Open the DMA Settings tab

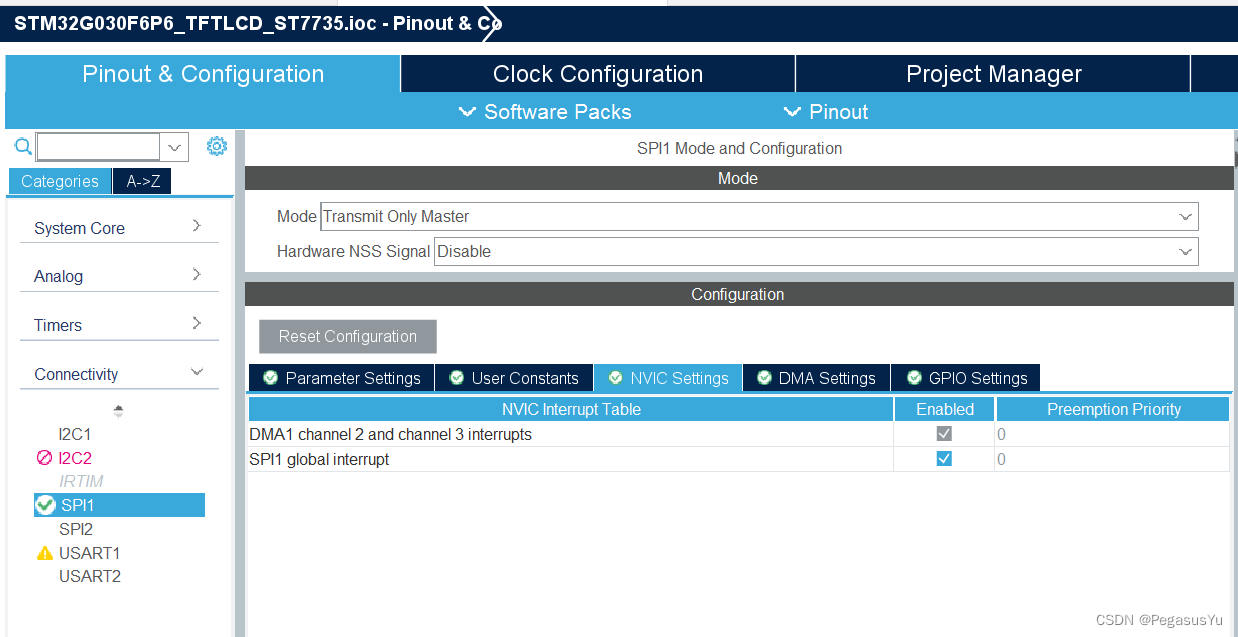coord(816,378)
